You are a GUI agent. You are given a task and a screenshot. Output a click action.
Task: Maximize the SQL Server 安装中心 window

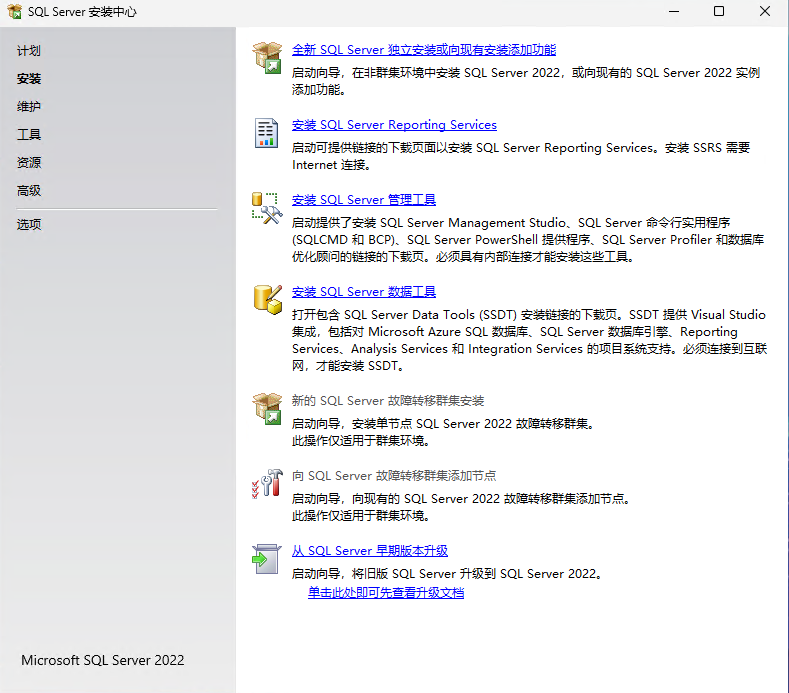719,11
